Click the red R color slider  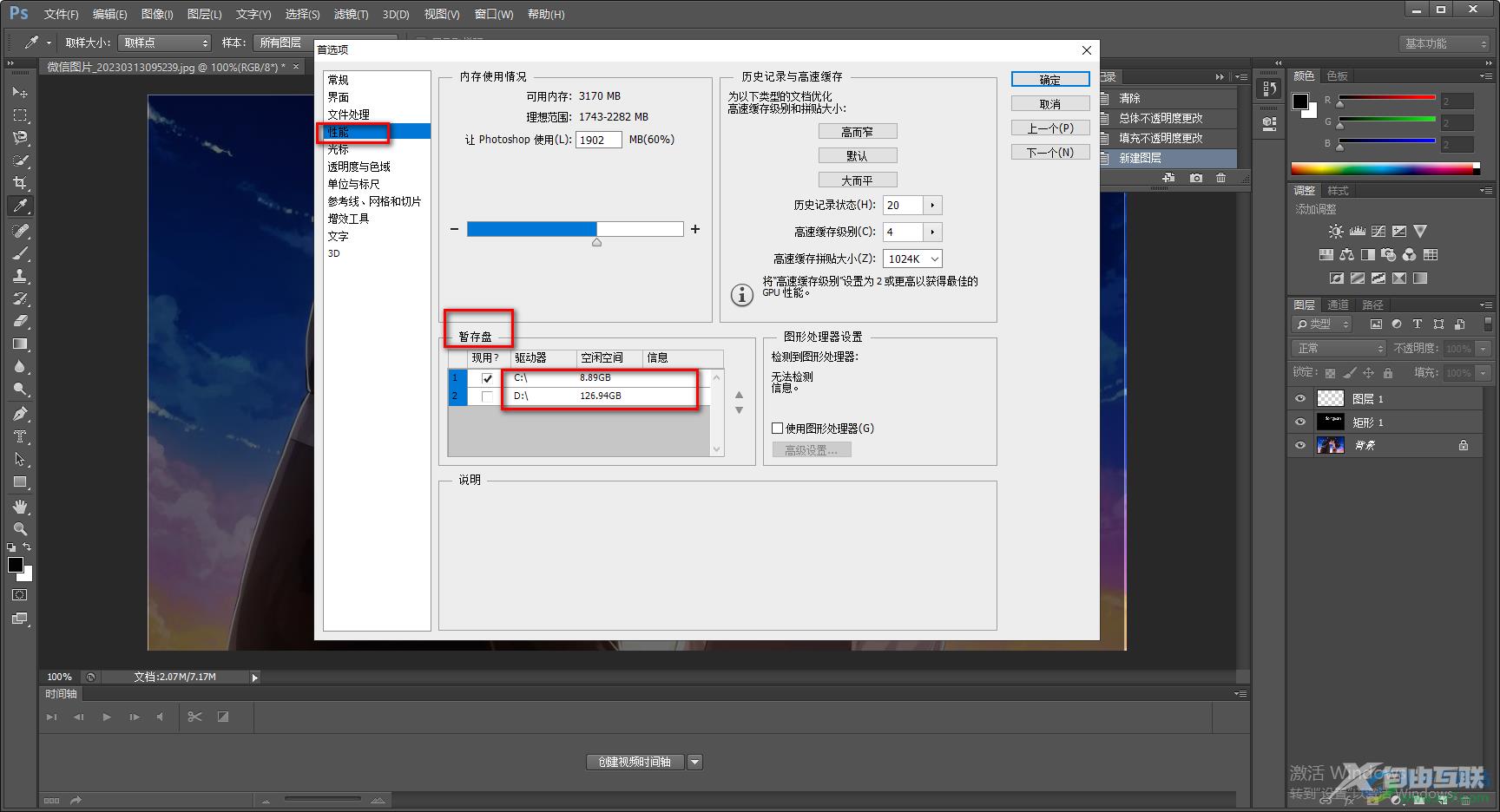[x=1387, y=97]
